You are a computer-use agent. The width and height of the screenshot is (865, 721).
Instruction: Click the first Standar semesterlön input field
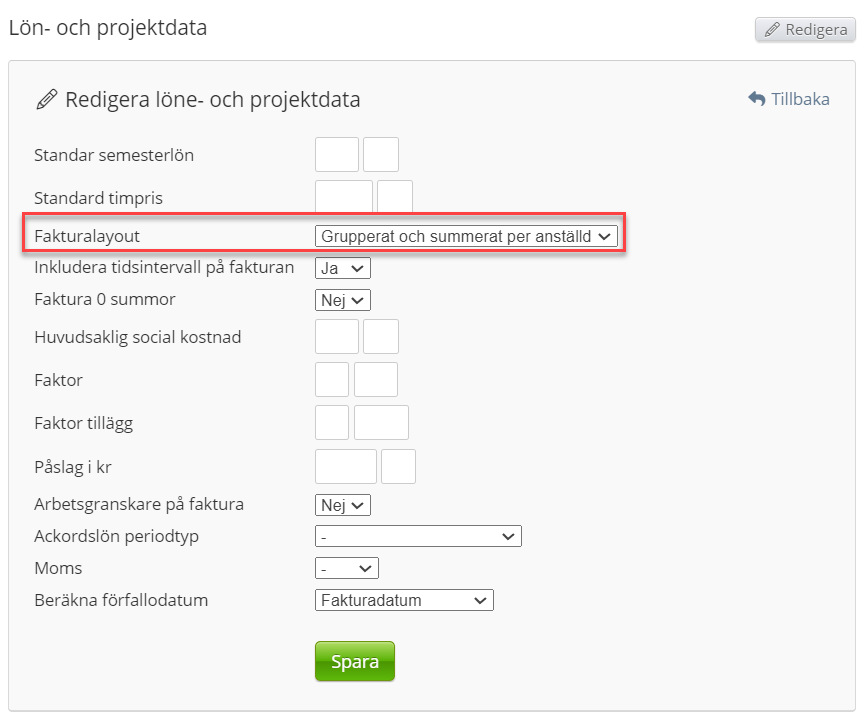337,155
